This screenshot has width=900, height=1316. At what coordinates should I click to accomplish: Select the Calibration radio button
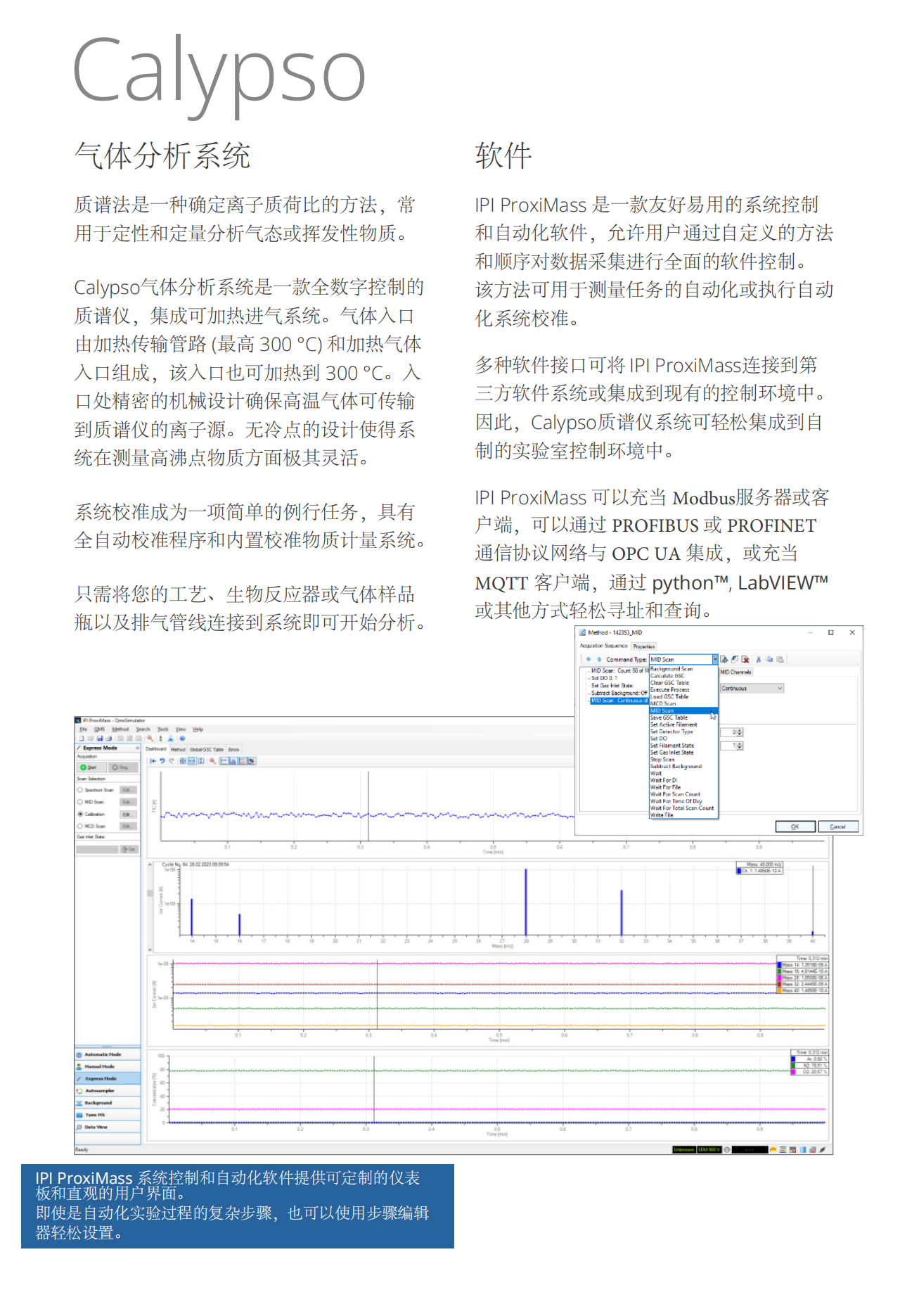pos(80,814)
